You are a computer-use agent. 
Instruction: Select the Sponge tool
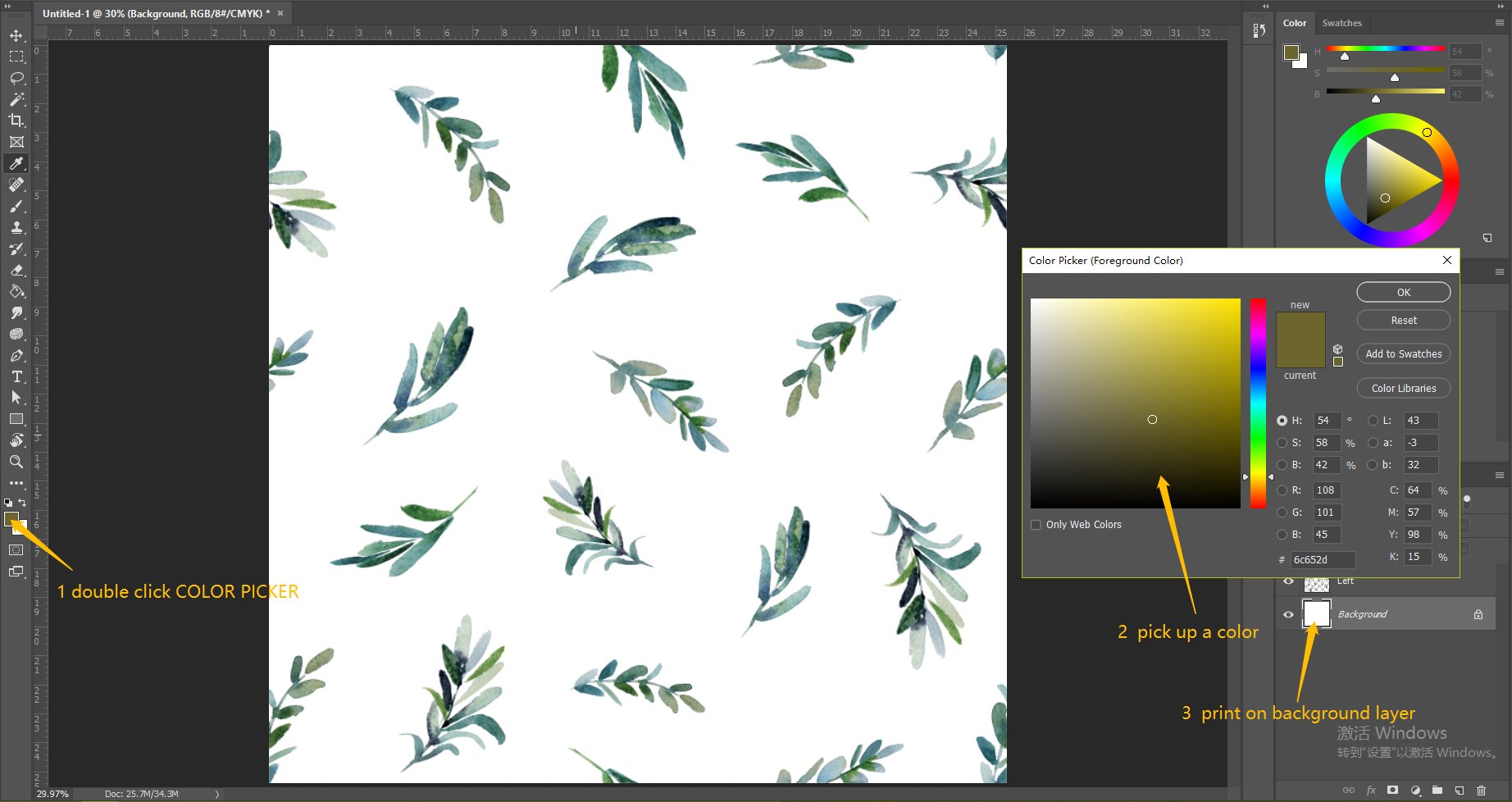[x=16, y=334]
